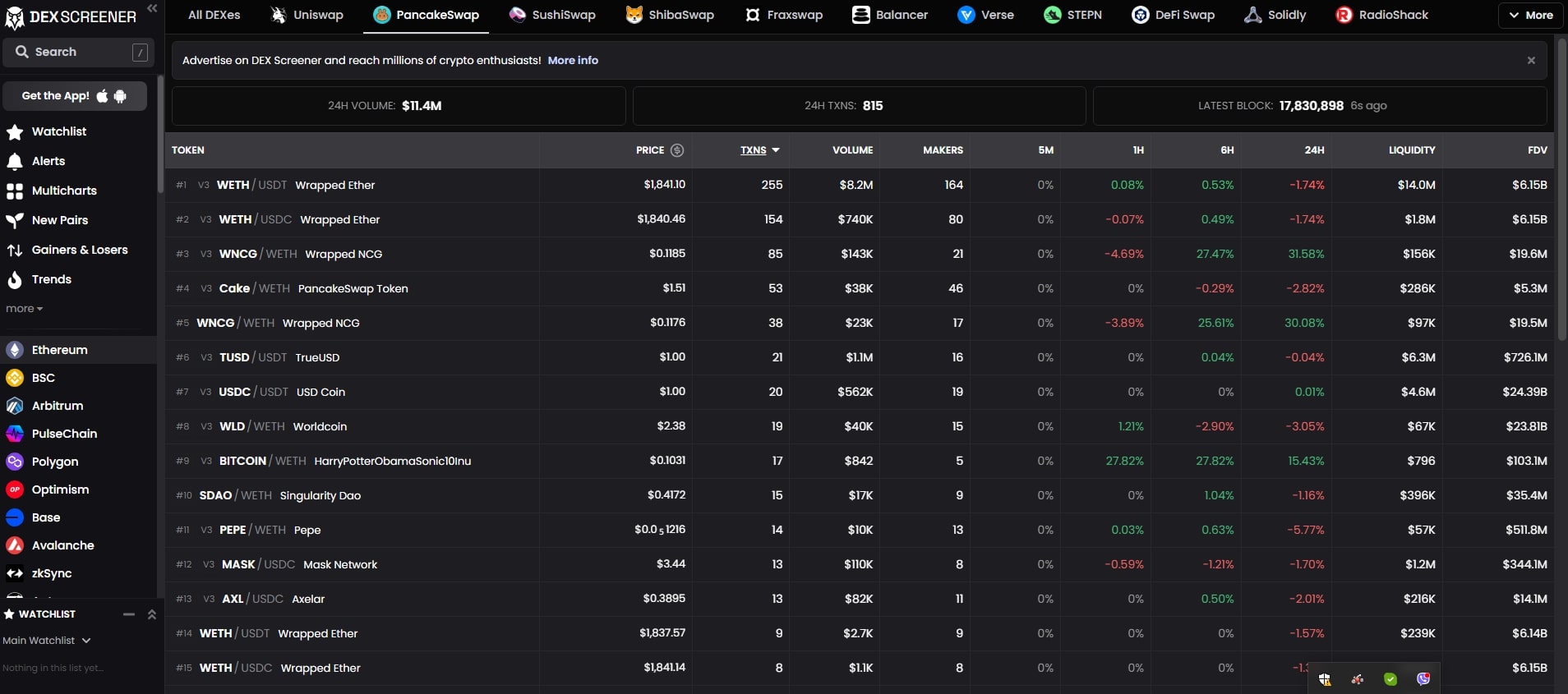
Task: Switch to Solidly tab
Action: pos(1275,15)
